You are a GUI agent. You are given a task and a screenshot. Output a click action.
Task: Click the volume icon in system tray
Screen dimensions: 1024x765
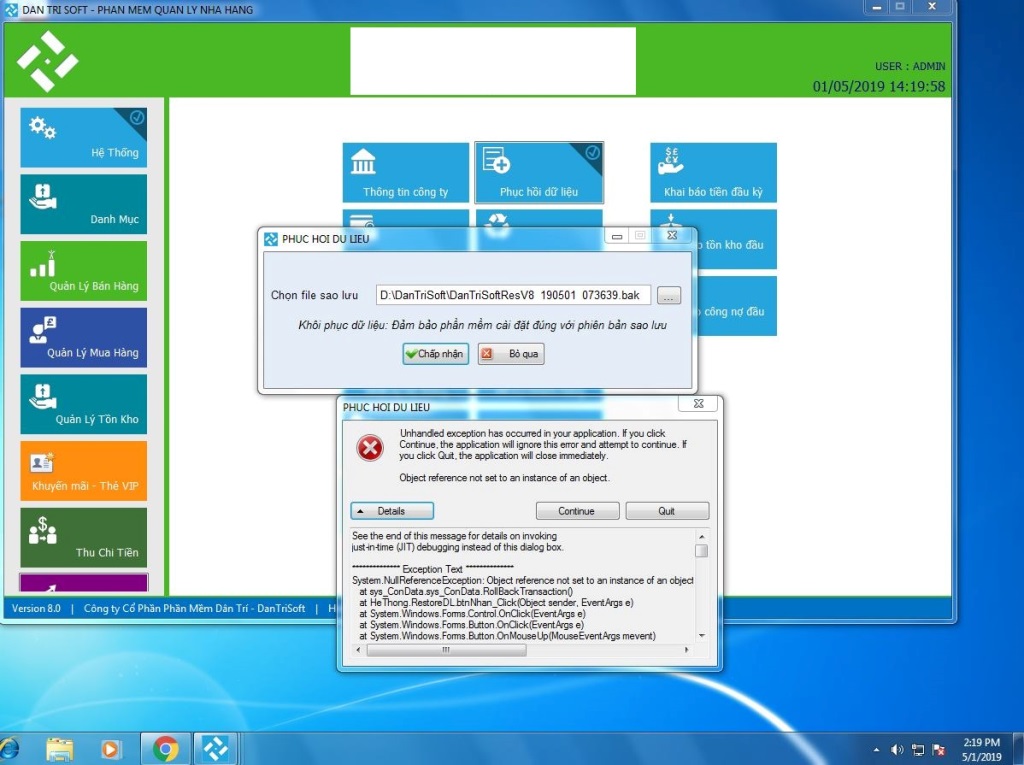[897, 750]
